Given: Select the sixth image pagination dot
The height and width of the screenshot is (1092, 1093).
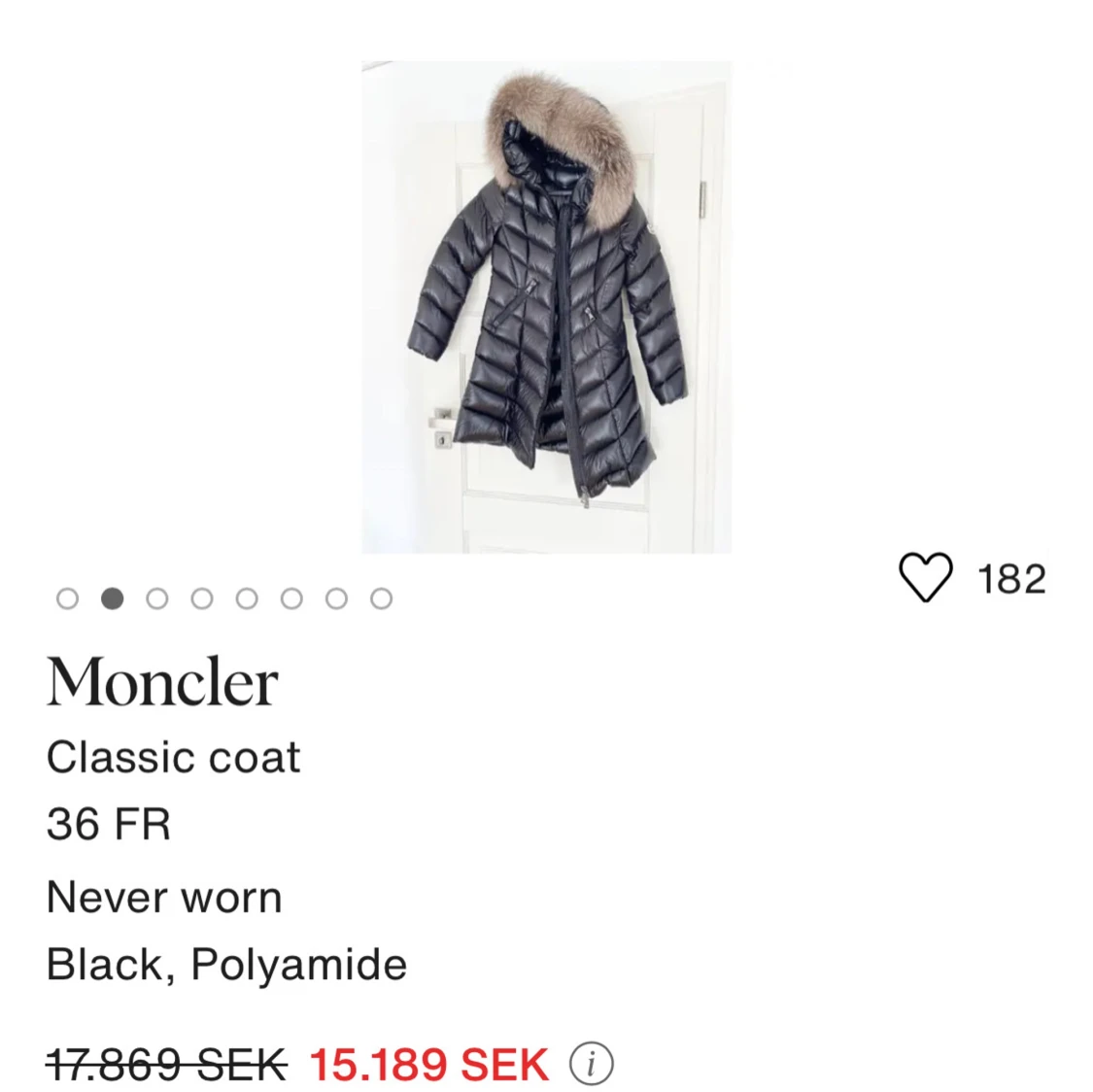Looking at the screenshot, I should (x=291, y=598).
